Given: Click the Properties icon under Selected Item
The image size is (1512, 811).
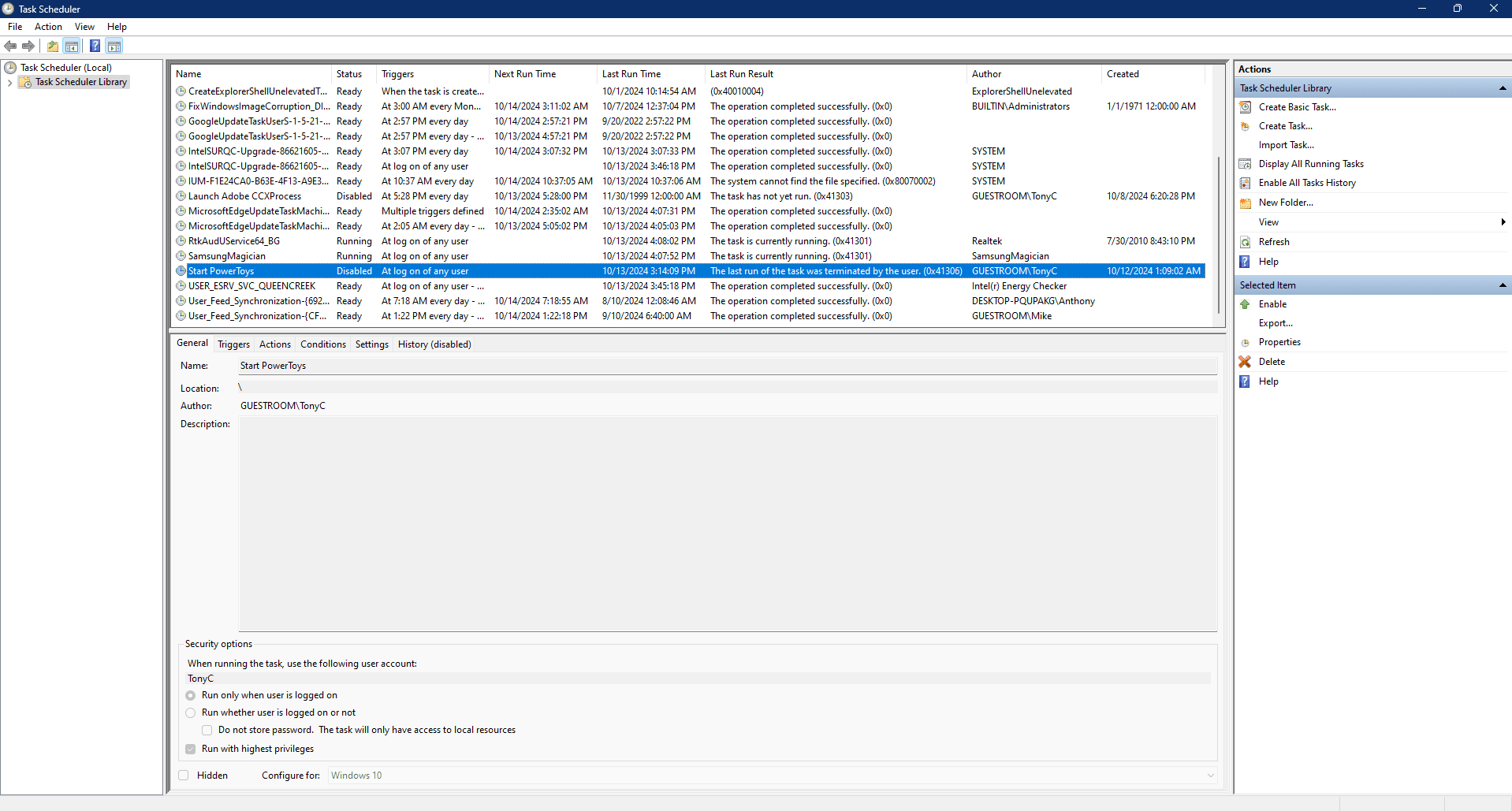Looking at the screenshot, I should 1246,342.
